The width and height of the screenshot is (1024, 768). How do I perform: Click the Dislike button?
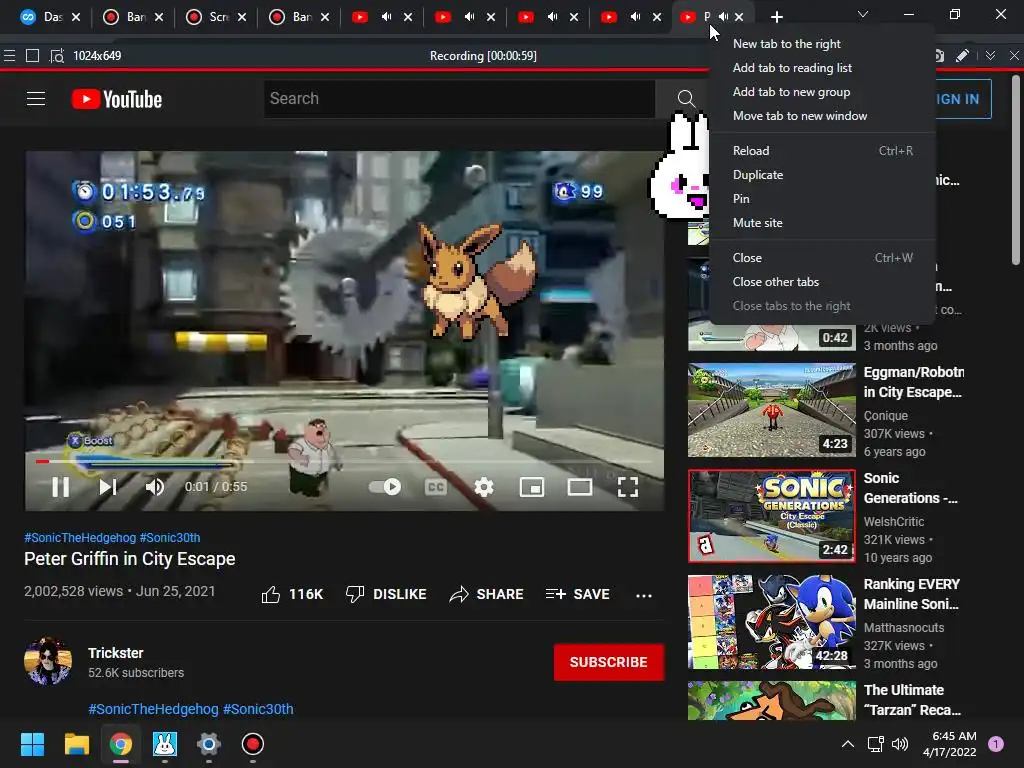386,594
